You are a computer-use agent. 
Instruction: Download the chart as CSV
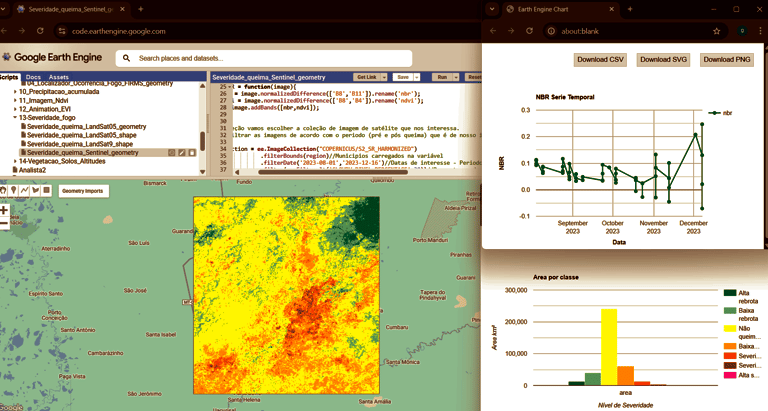point(600,60)
